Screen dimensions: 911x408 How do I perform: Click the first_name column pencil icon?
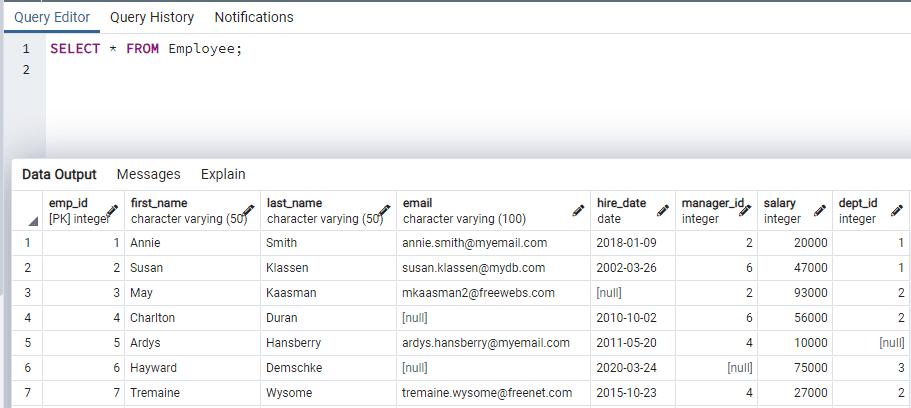click(248, 211)
